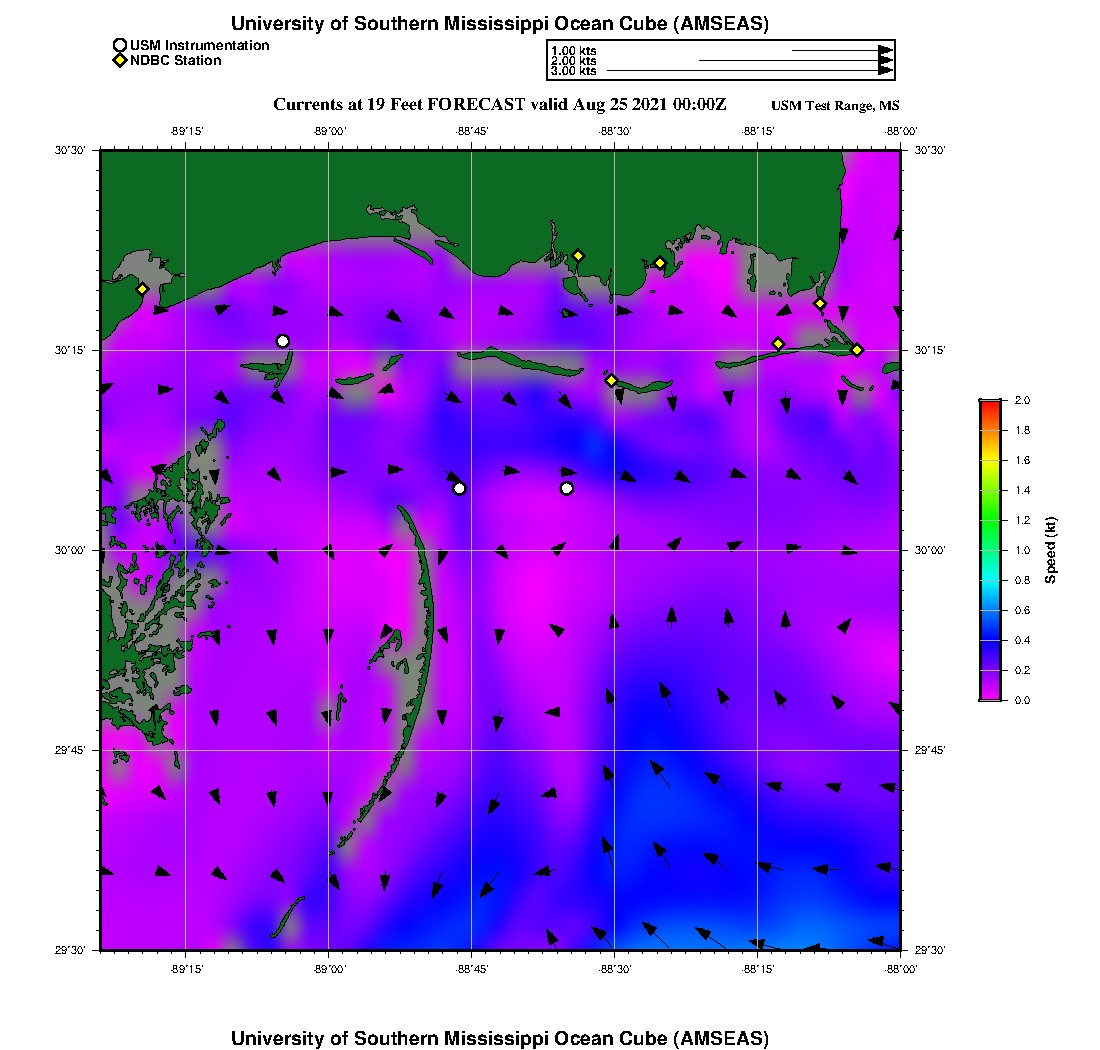Click the easternmost USM Instrumentation circle on map
Screen dimensions: 1100x1050
pyautogui.click(x=567, y=488)
